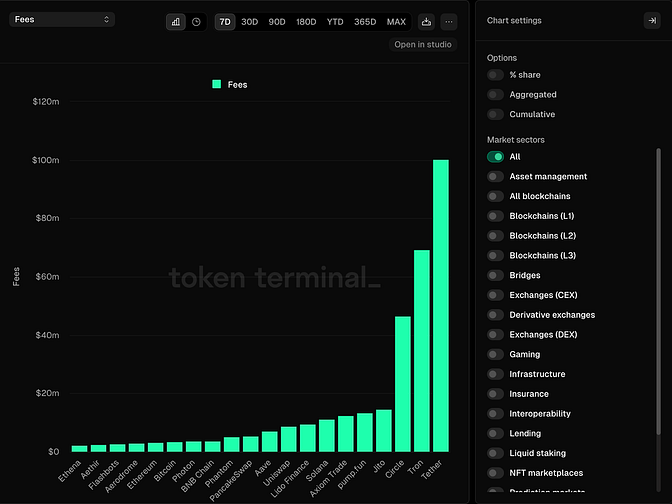Click the PancakeSwap bar in the chart
Screen dimensions: 672x504
(x=251, y=444)
